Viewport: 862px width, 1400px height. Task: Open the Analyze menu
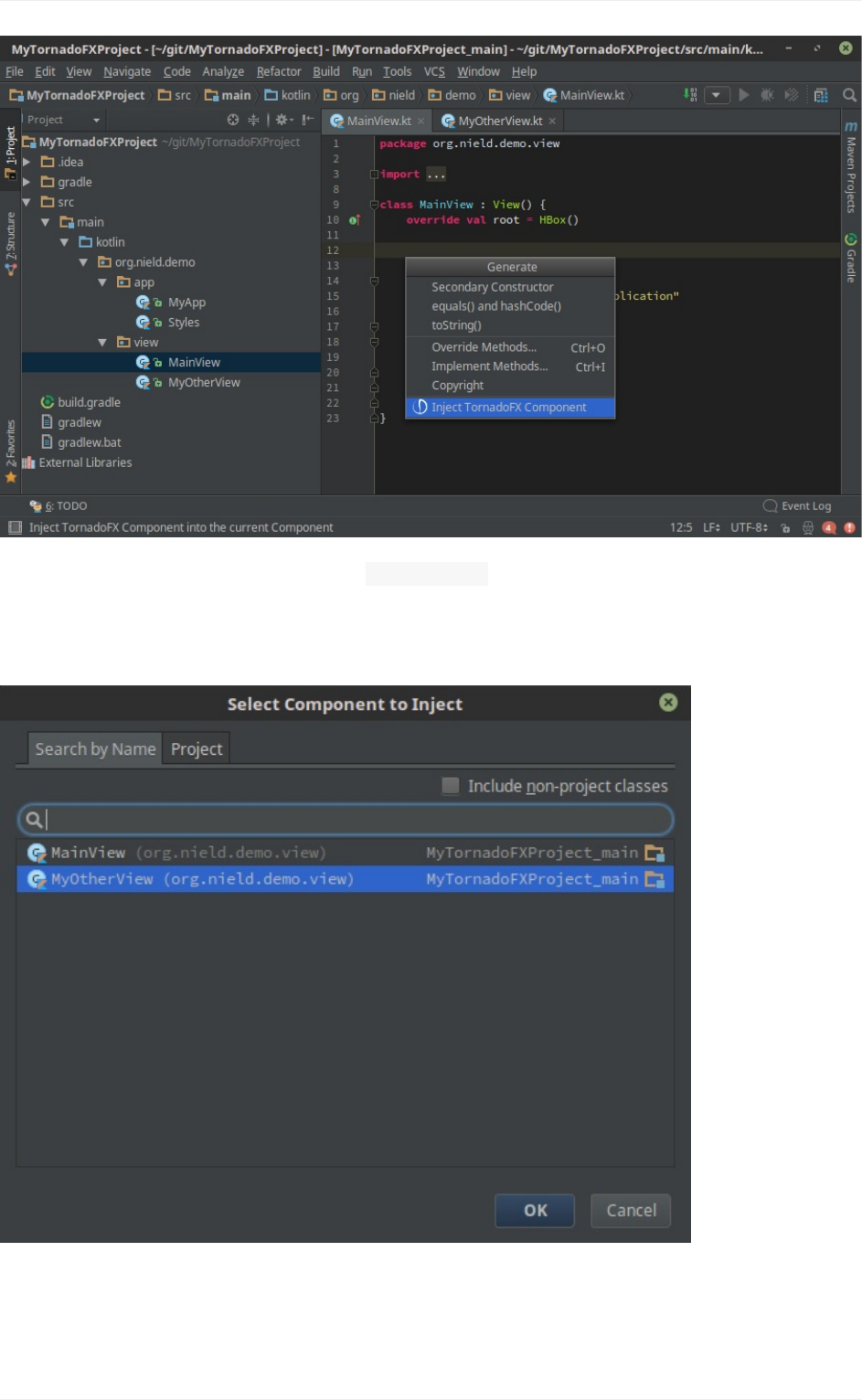coord(223,71)
